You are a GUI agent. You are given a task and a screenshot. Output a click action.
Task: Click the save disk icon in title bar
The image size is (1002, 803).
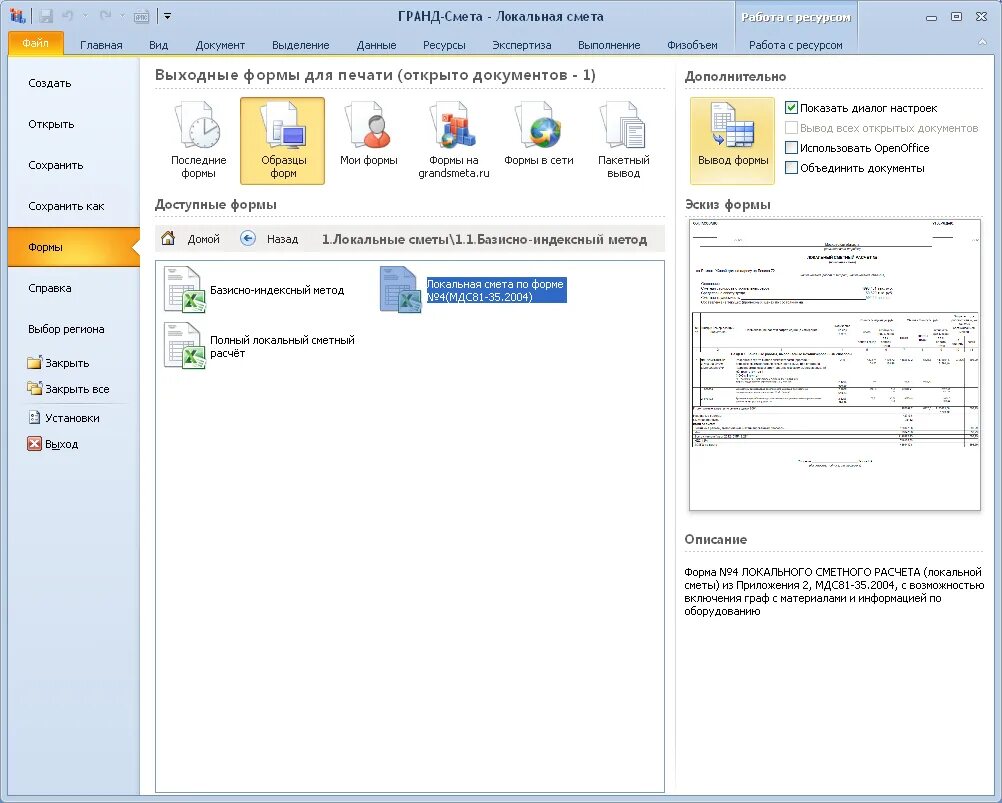point(45,16)
